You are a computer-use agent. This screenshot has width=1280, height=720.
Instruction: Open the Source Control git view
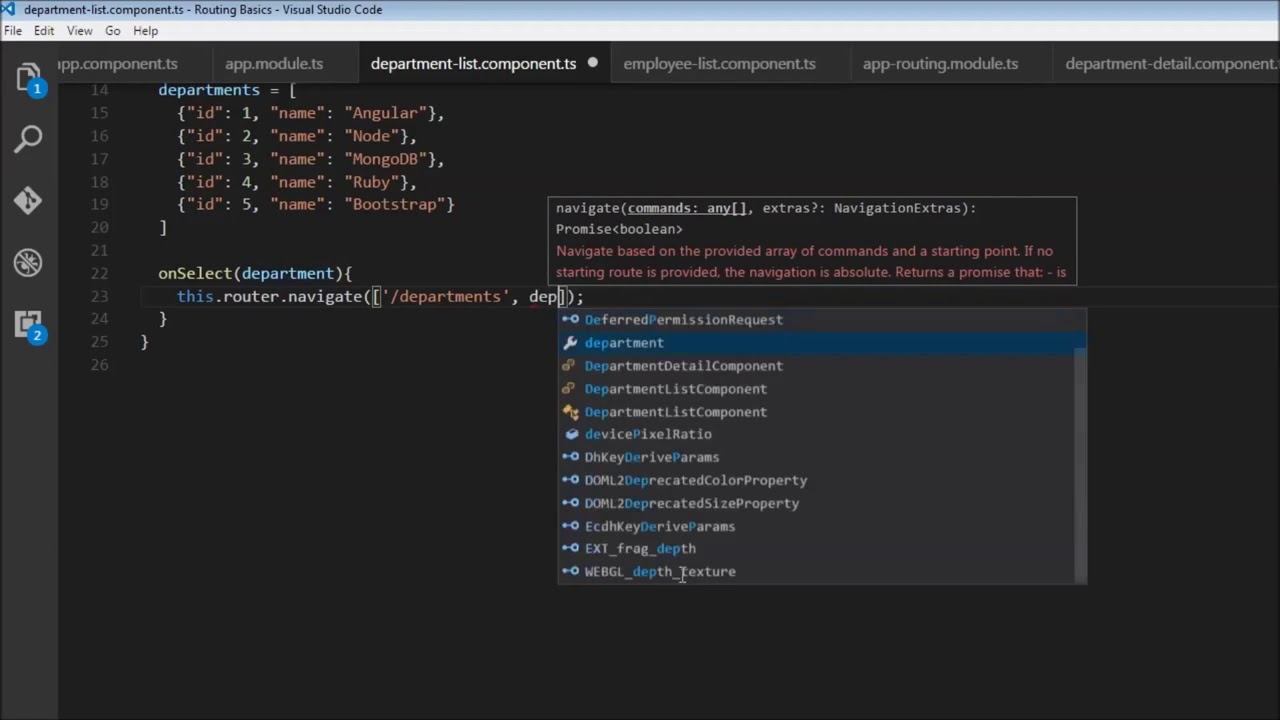28,201
